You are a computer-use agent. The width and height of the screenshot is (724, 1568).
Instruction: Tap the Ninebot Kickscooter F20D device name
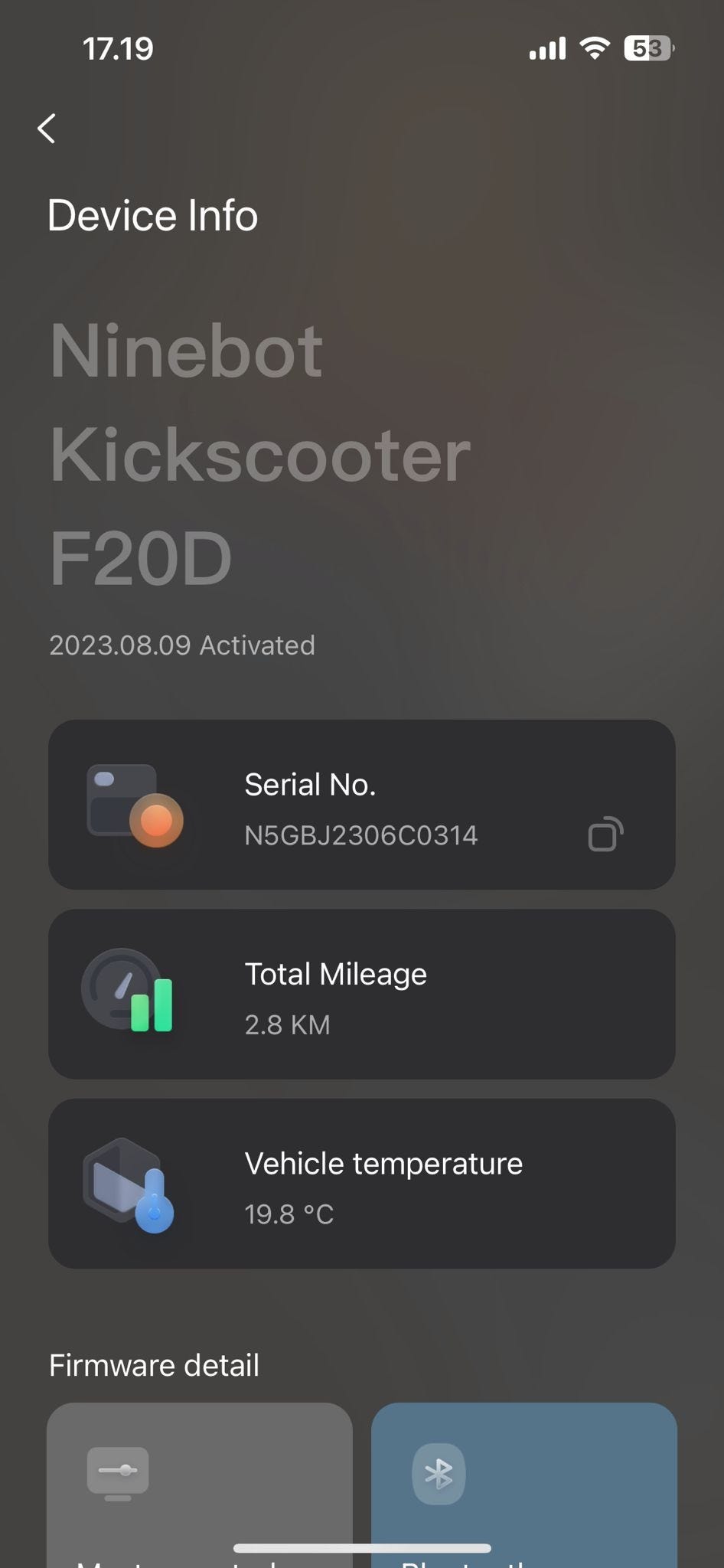click(x=260, y=453)
